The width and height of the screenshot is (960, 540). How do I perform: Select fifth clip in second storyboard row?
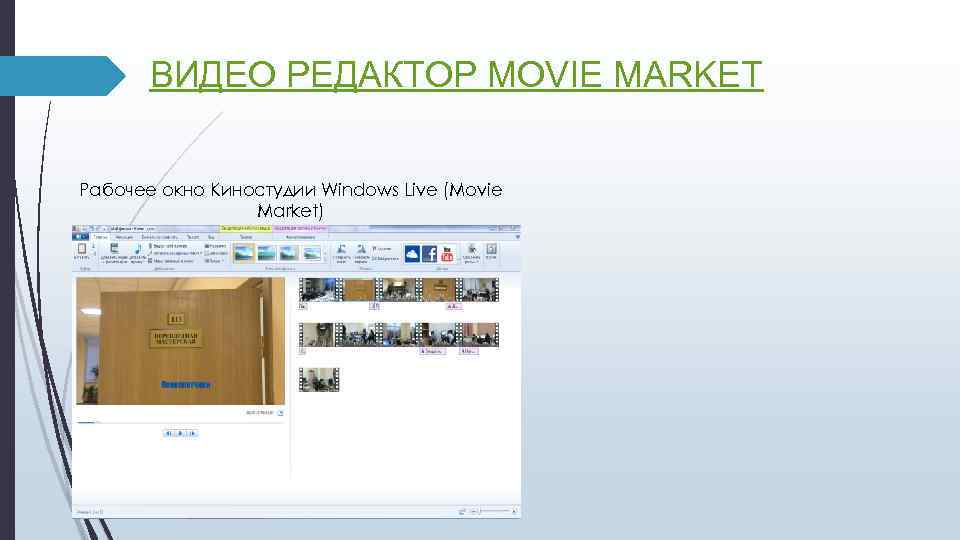pos(480,335)
